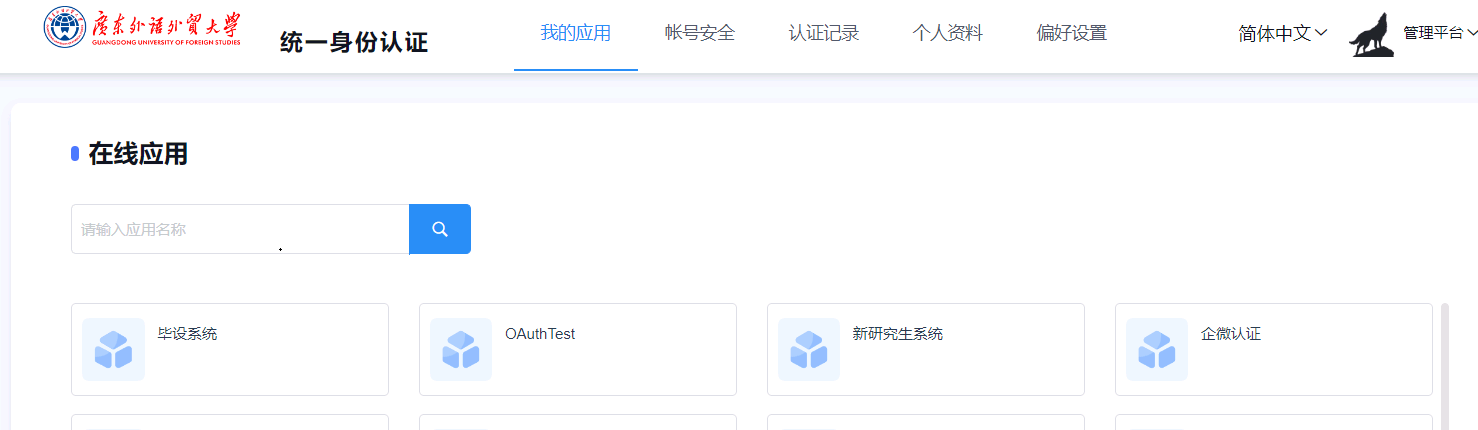
Task: Launch OAuthTest via its name text
Action: pos(540,334)
